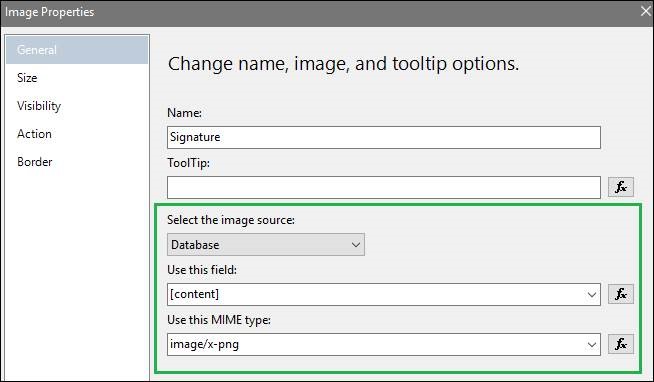Expand the [content] field dropdown arrow
Image resolution: width=654 pixels, height=382 pixels.
coord(591,294)
